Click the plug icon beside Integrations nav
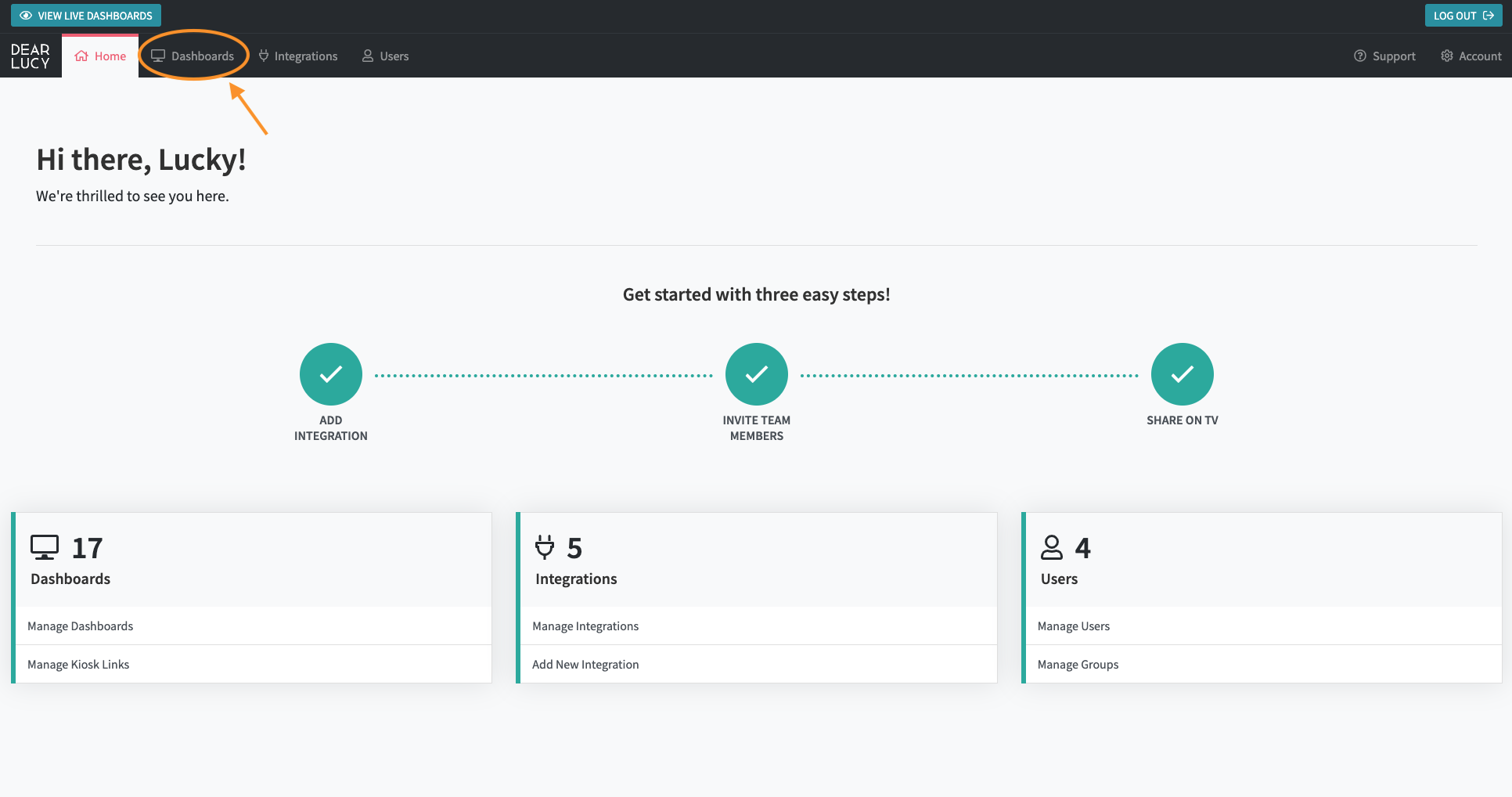This screenshot has height=797, width=1512. (264, 56)
